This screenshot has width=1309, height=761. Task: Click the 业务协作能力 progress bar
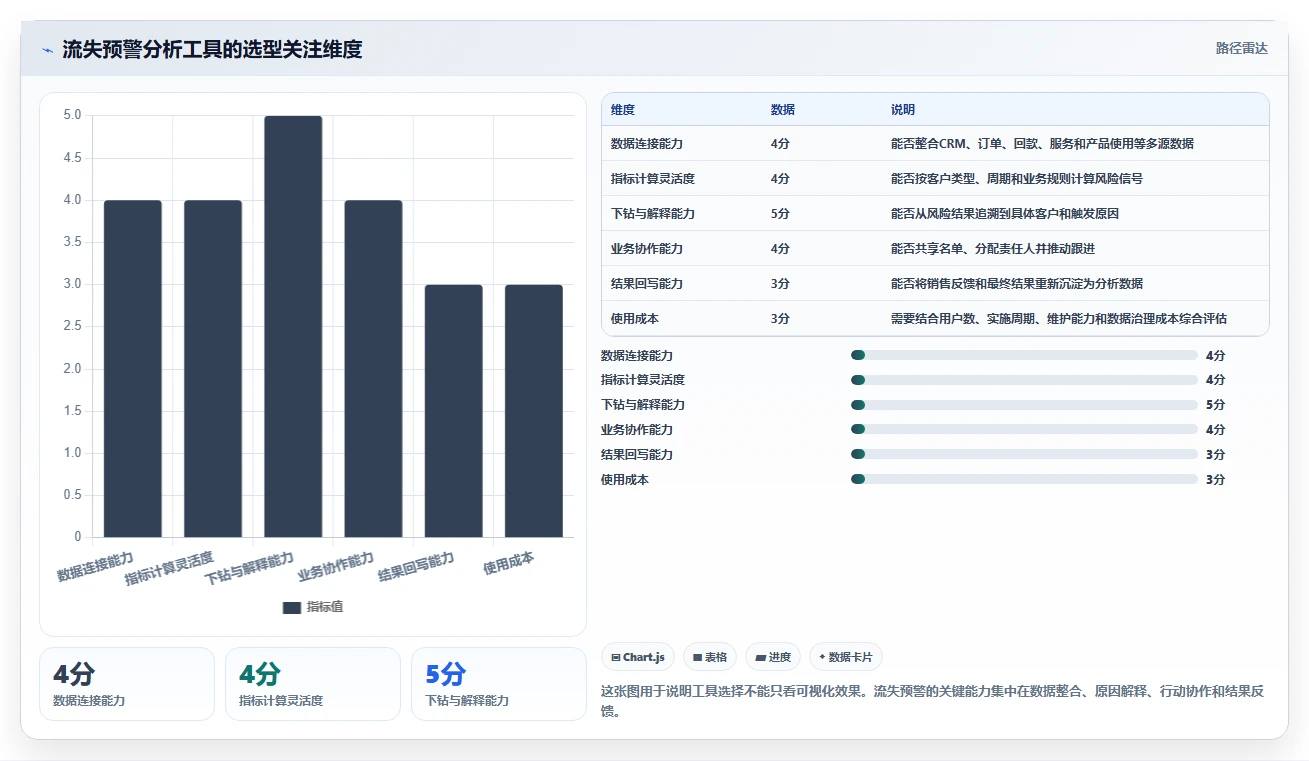[1024, 429]
